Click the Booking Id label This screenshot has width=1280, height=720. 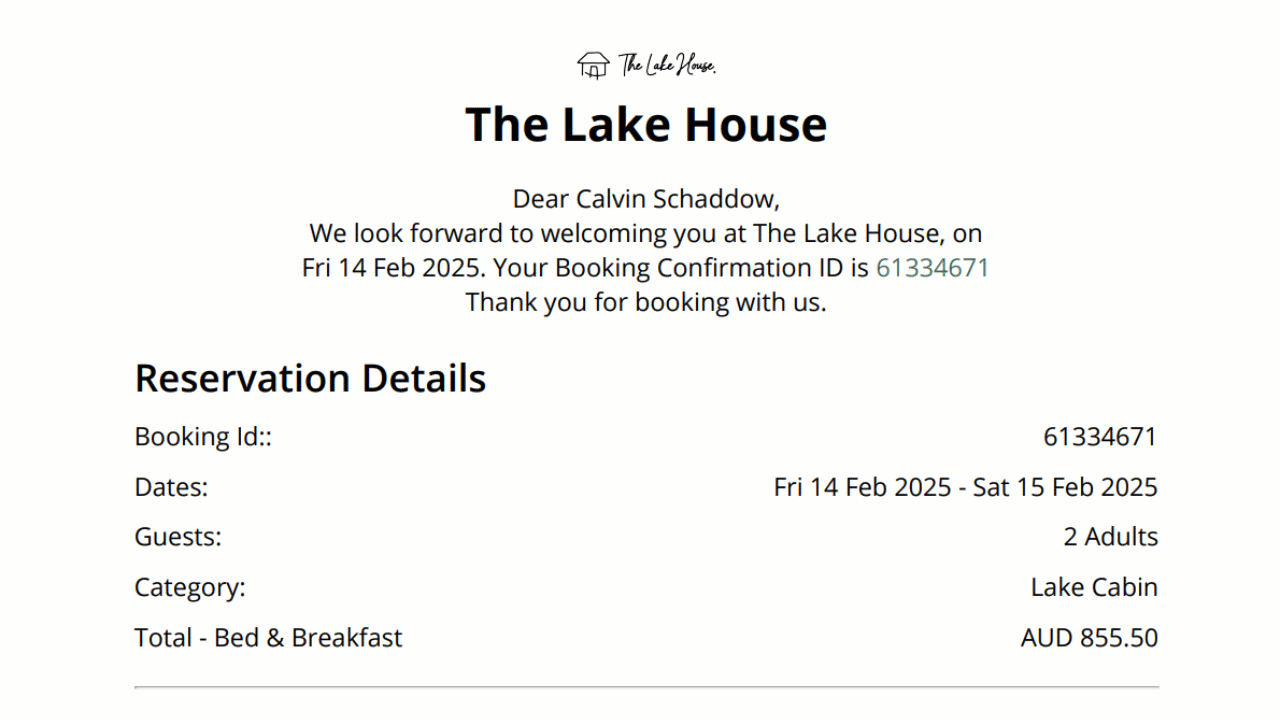pos(203,437)
